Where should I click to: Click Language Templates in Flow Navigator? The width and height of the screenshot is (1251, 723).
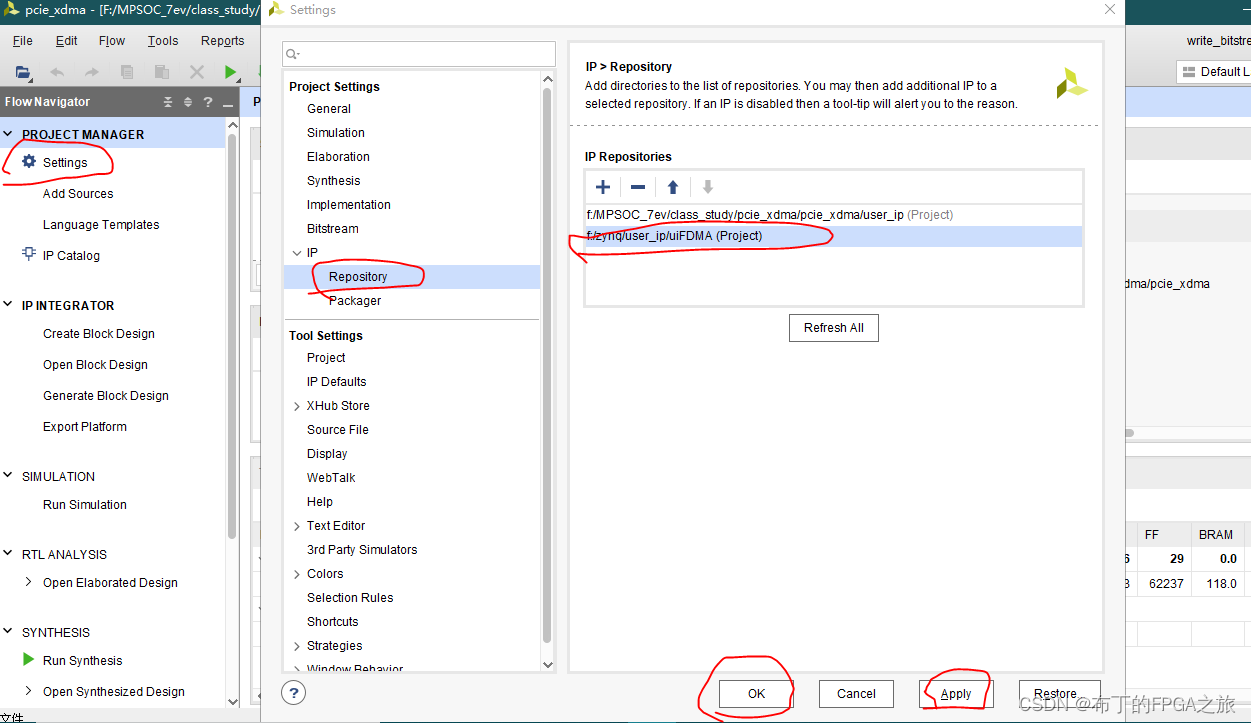pos(101,225)
